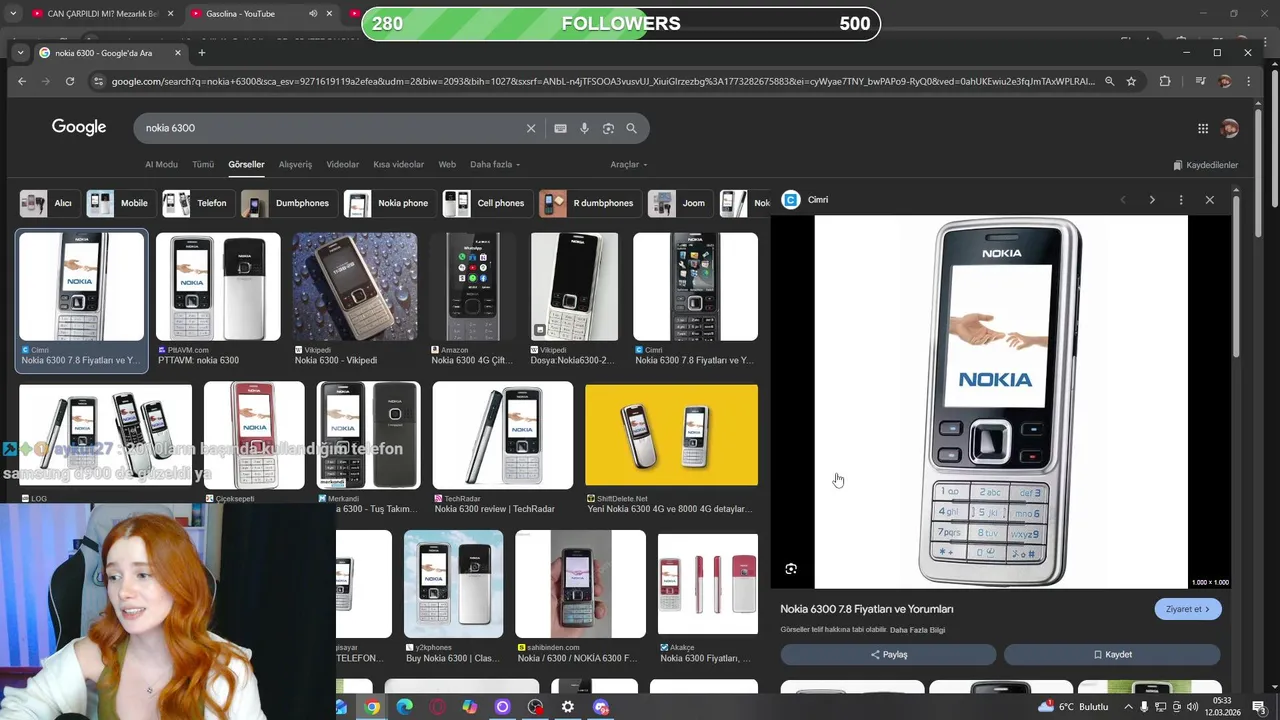This screenshot has height=720, width=1280.
Task: Open Chrome three-dot menu
Action: [x=1248, y=81]
